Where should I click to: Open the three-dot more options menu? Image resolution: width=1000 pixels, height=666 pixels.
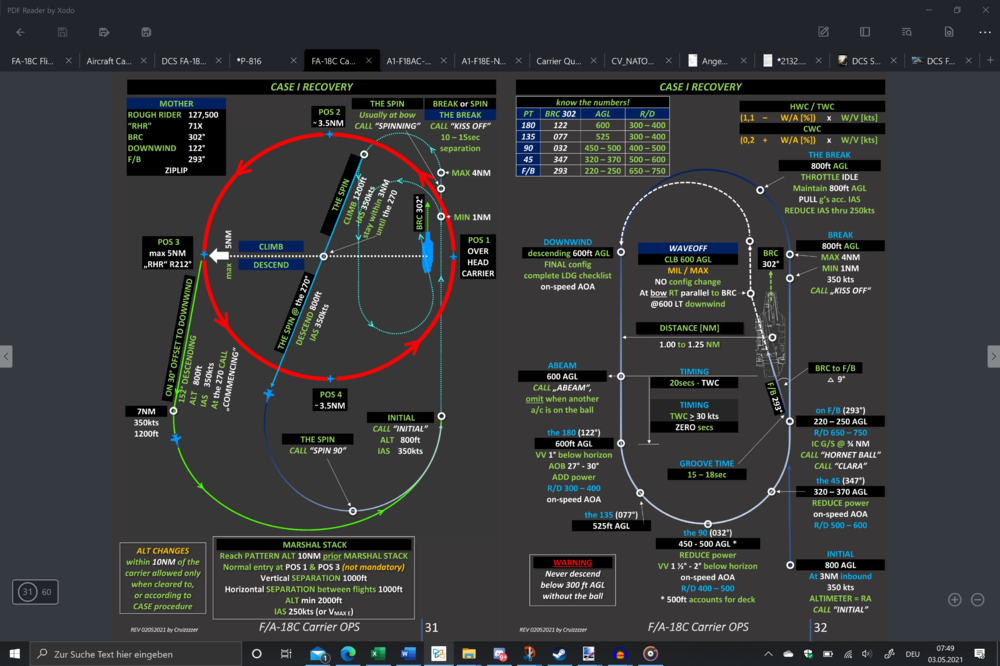(985, 32)
